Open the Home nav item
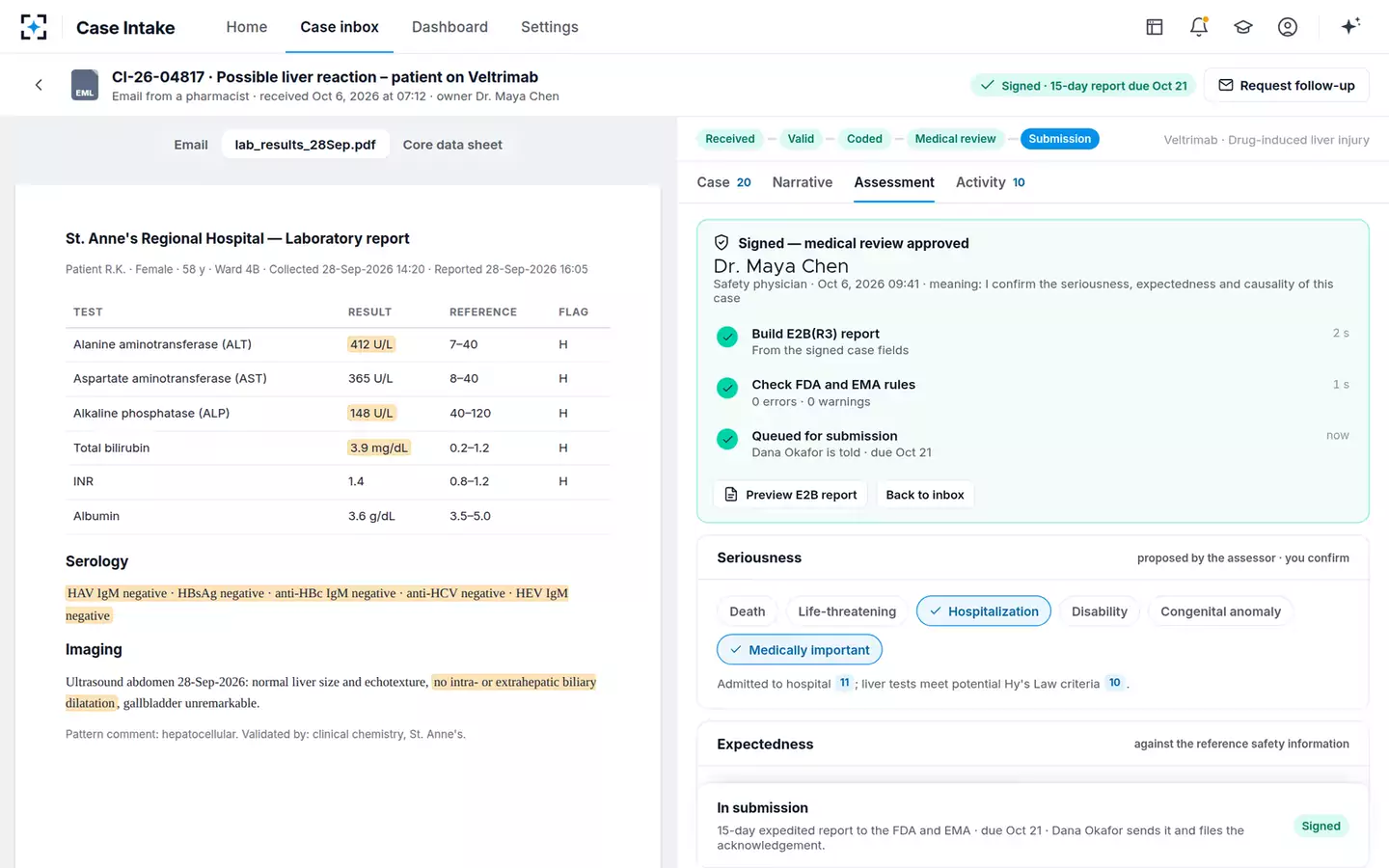 pos(247,27)
